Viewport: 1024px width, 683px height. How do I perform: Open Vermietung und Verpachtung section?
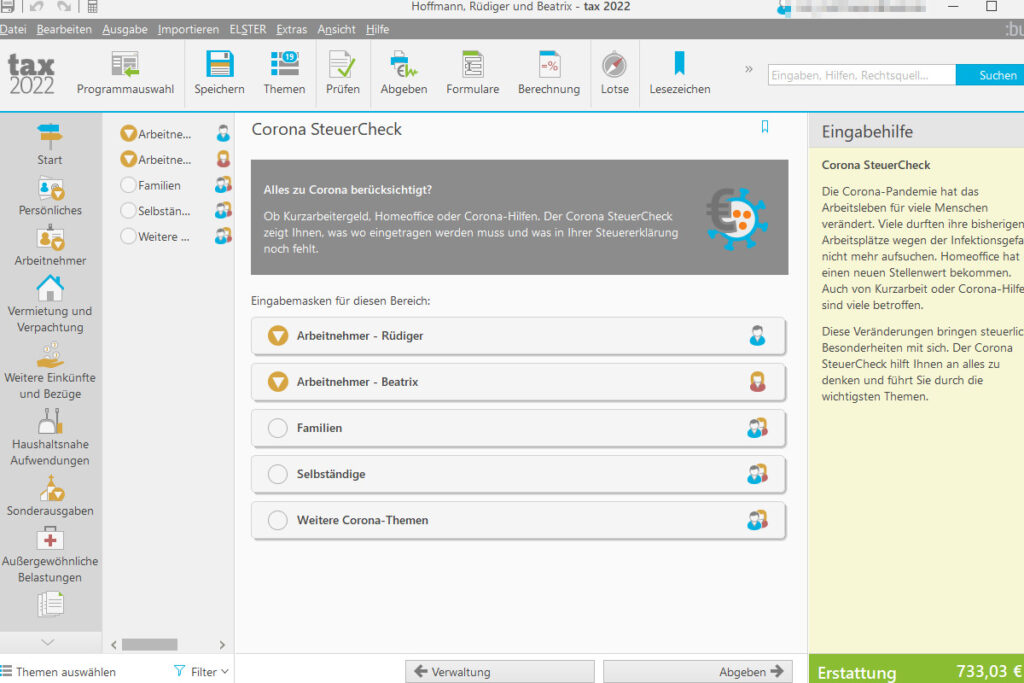pyautogui.click(x=50, y=304)
